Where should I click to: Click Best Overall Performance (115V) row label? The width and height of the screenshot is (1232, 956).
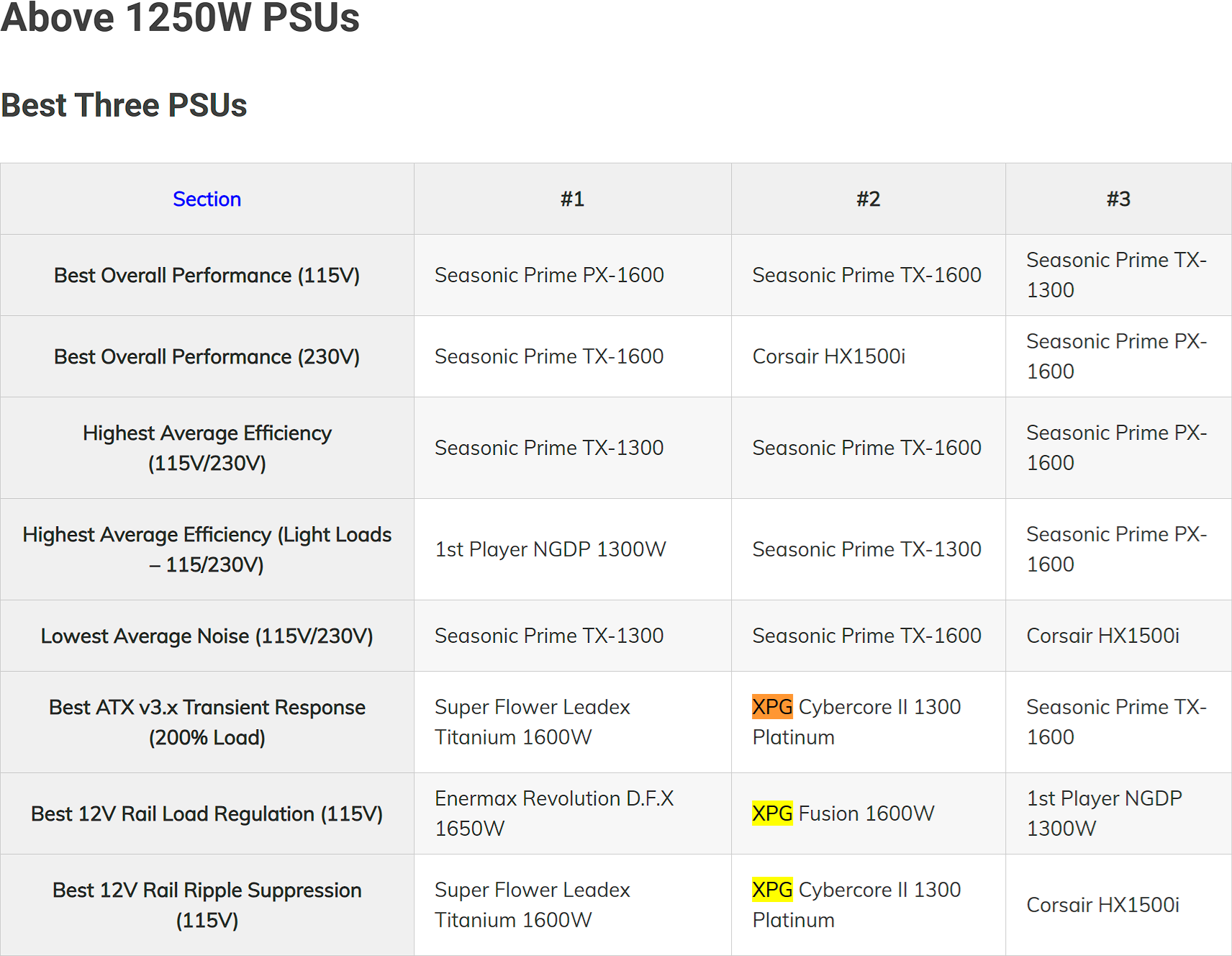(207, 276)
